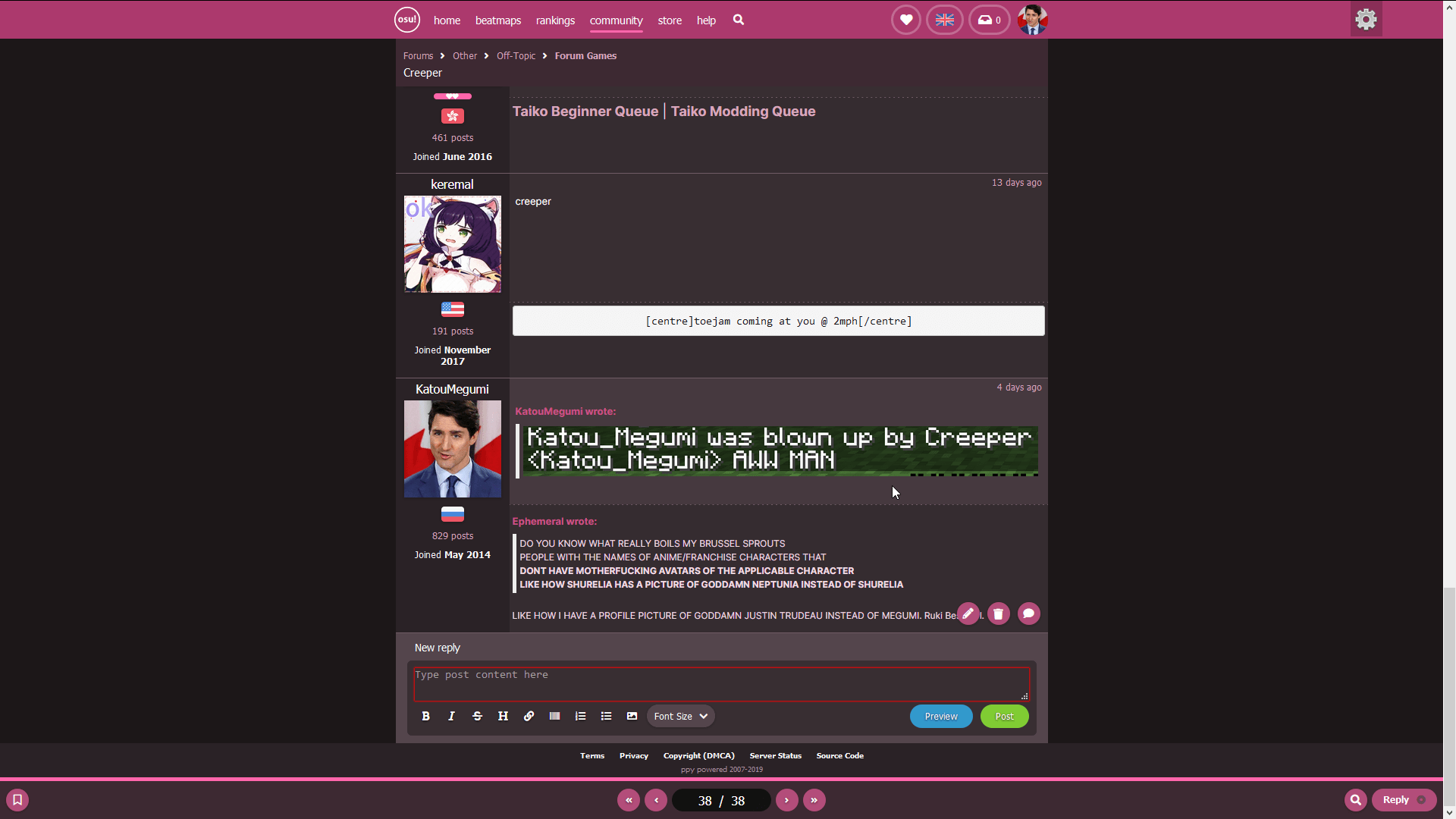This screenshot has height=819, width=1456.
Task: Open the image insert icon in the editor
Action: click(x=632, y=716)
